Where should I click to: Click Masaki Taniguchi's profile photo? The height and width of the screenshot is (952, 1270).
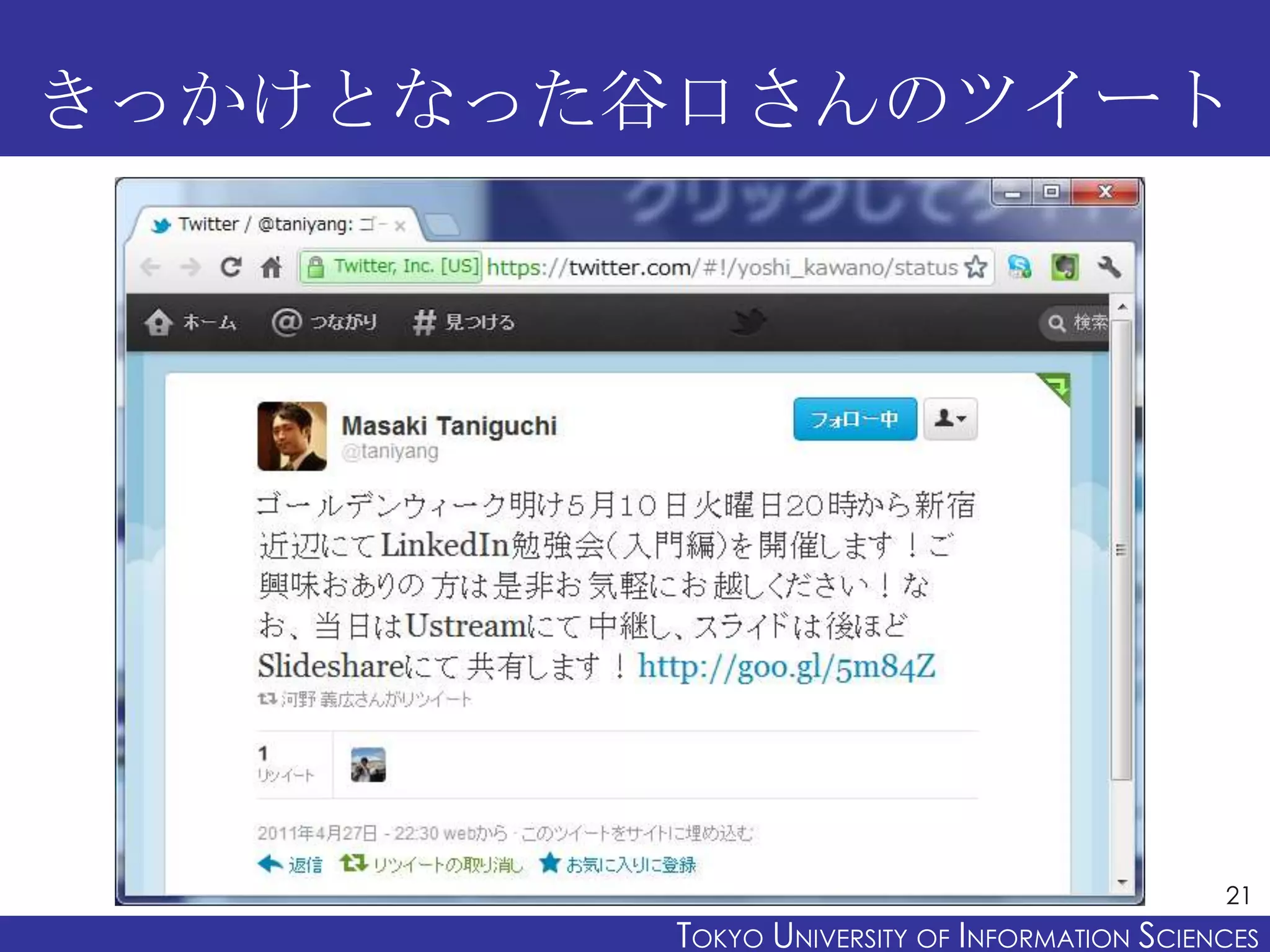[x=292, y=436]
